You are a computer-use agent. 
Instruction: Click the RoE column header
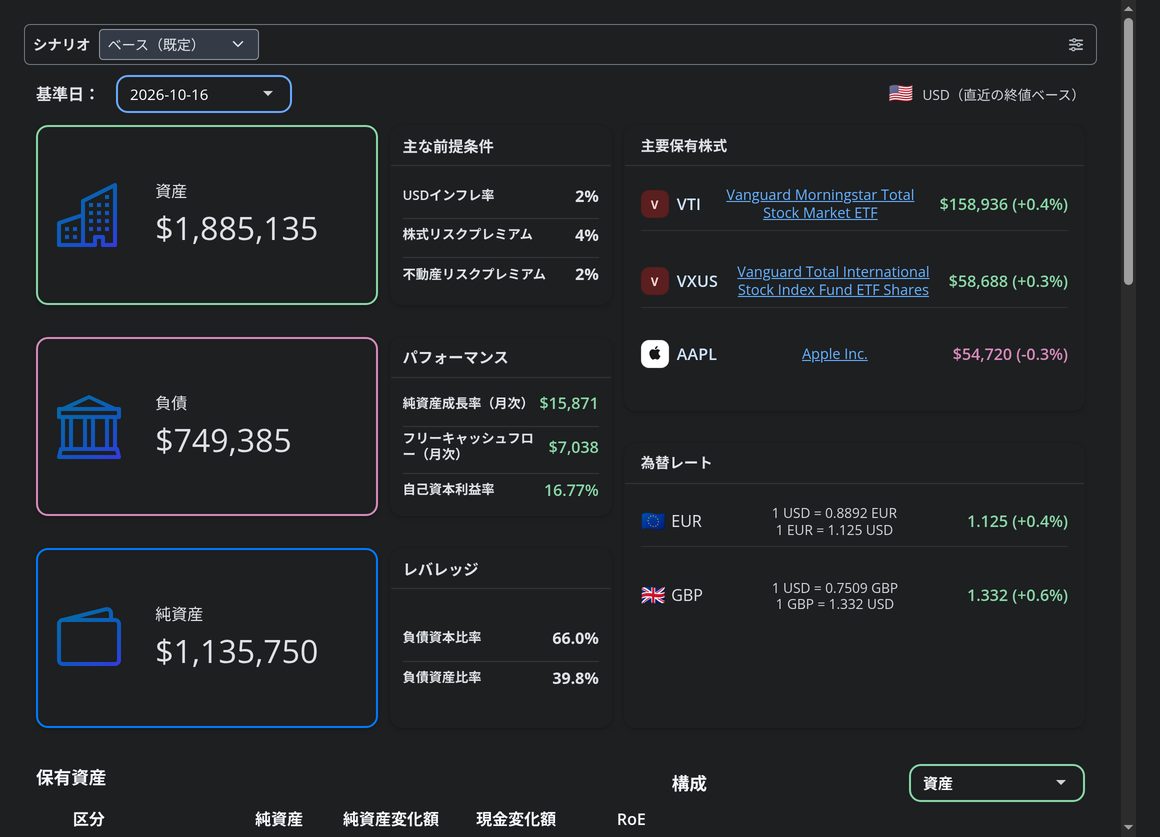point(631,819)
